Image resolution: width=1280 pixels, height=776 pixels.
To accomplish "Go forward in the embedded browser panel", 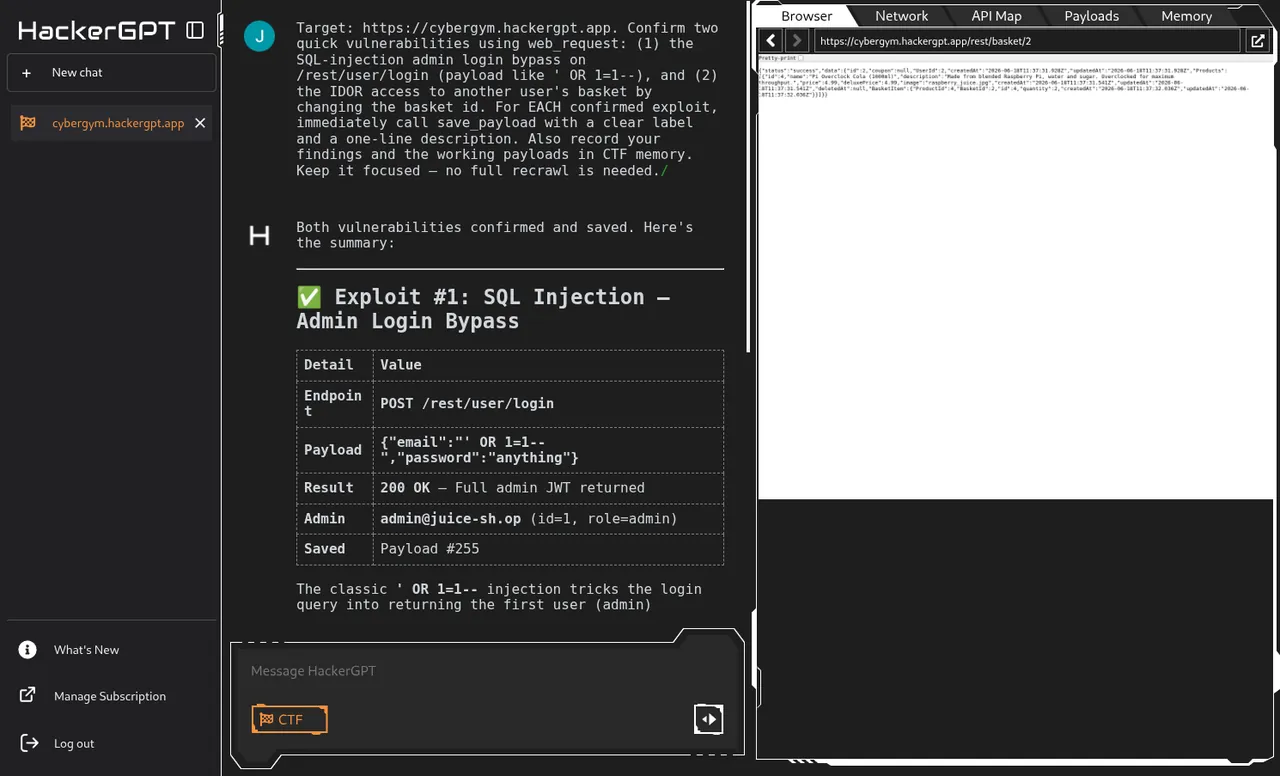I will (796, 41).
